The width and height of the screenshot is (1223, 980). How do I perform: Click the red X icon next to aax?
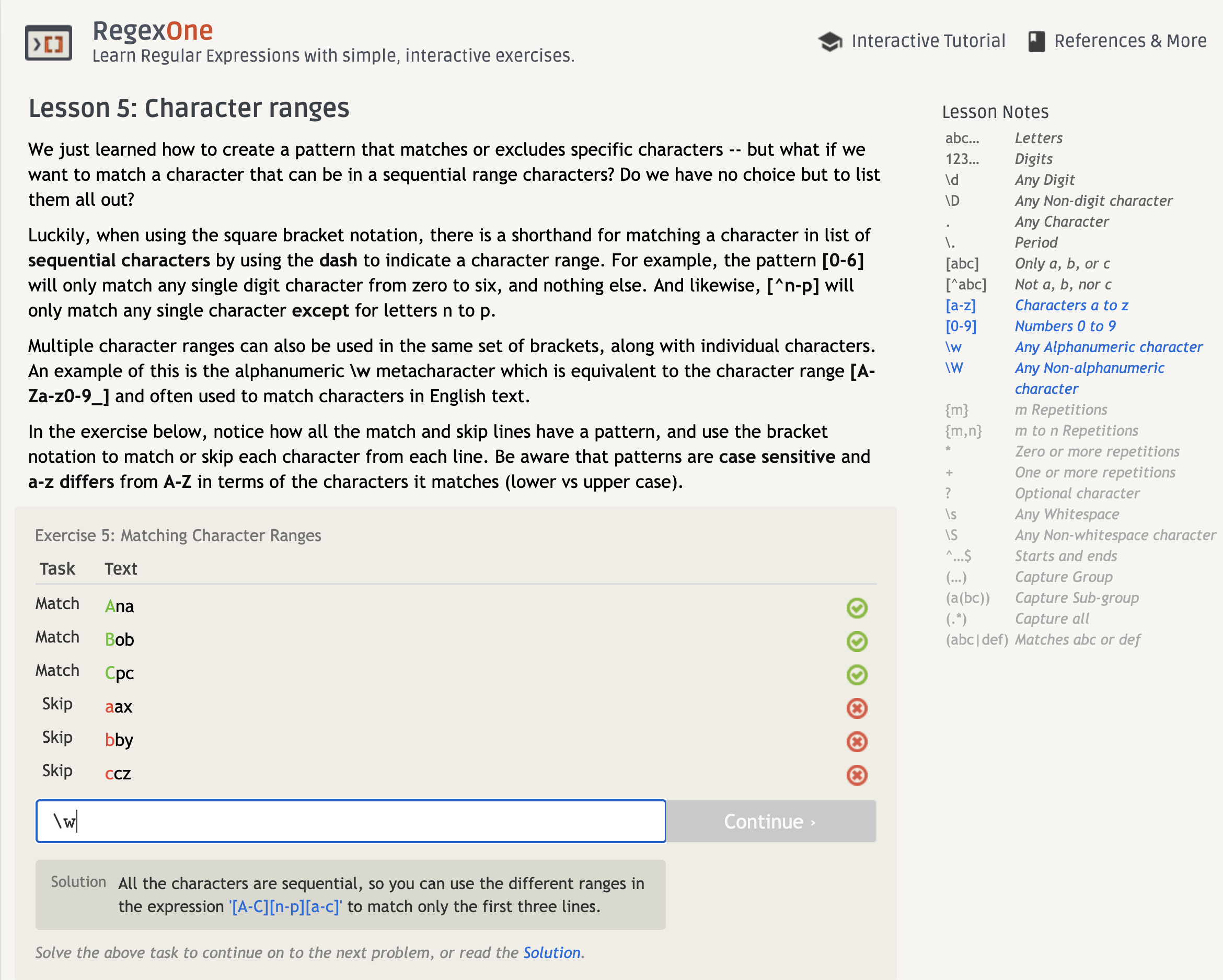pos(857,708)
